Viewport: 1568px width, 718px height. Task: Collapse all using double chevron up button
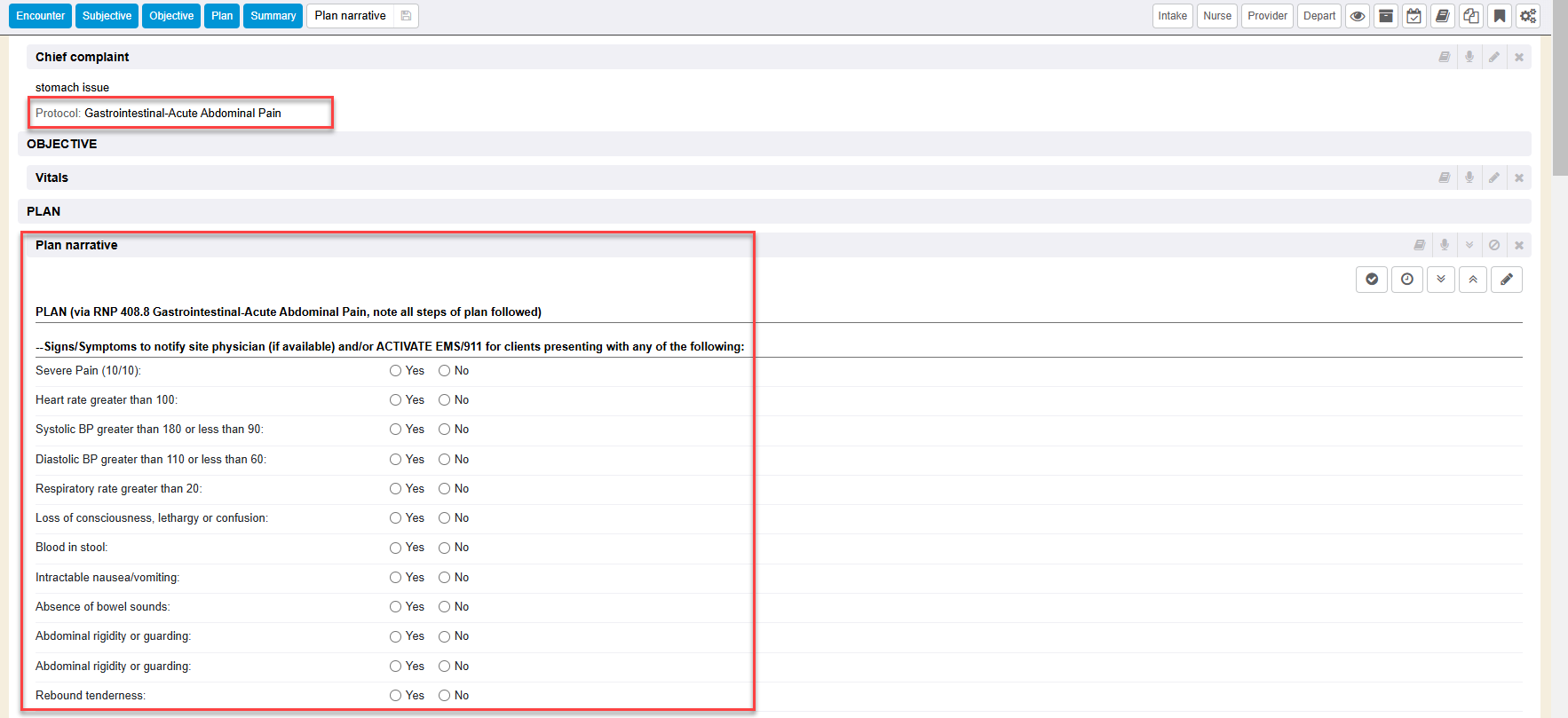pos(1472,280)
